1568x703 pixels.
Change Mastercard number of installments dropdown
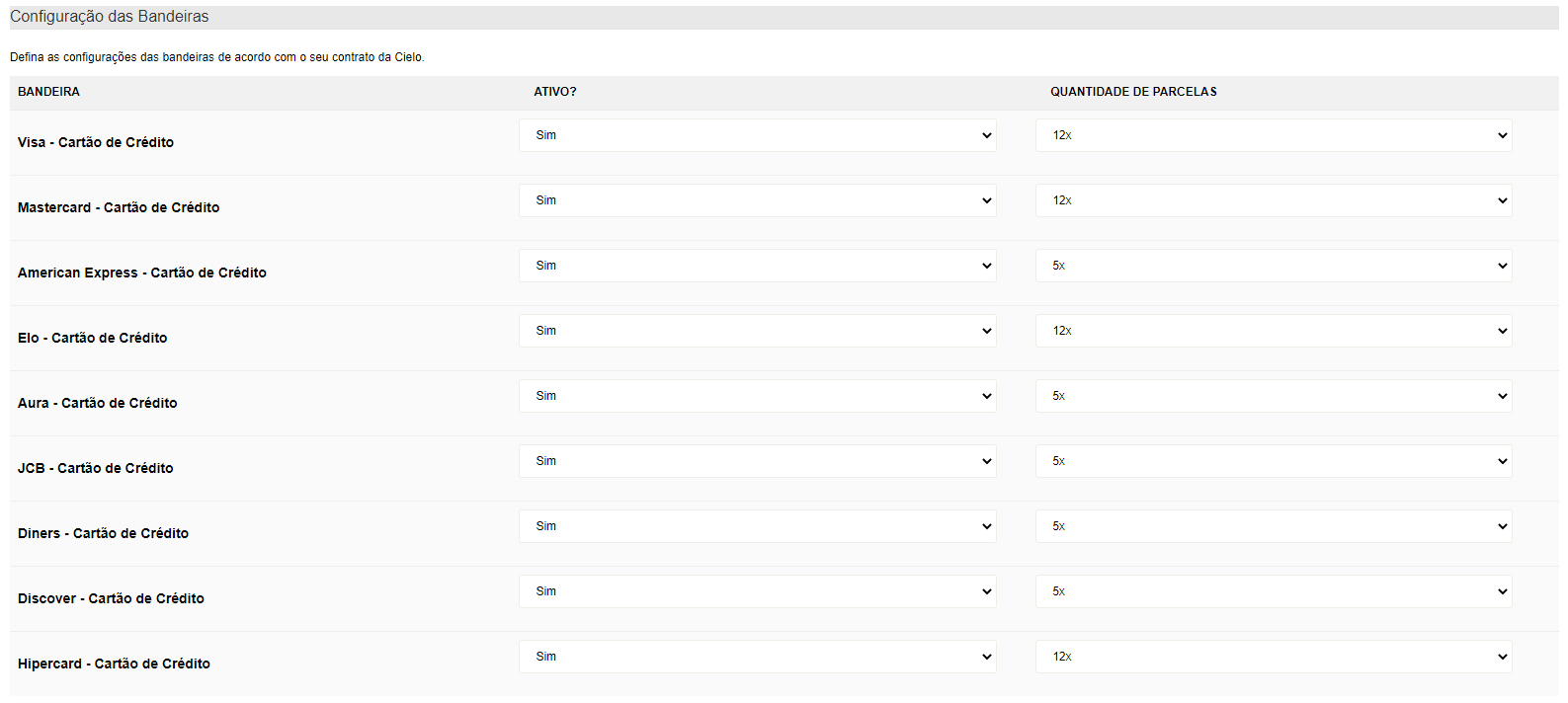point(1273,200)
